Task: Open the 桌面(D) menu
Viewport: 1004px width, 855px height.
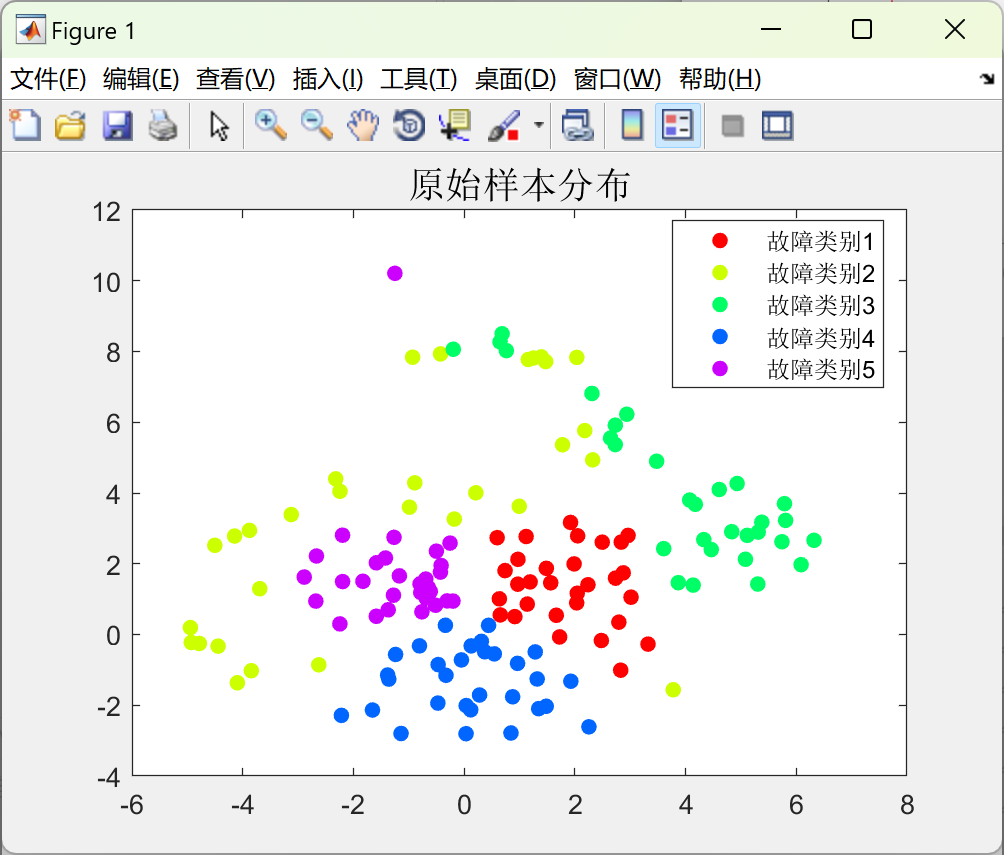Action: [x=515, y=79]
